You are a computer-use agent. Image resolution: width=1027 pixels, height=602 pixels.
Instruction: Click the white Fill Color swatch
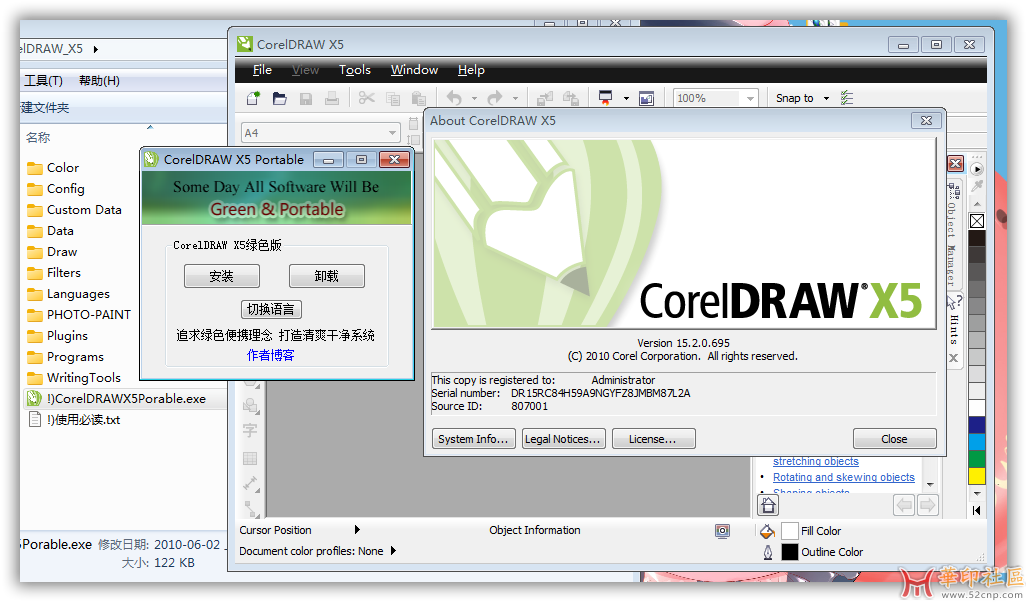pyautogui.click(x=789, y=531)
